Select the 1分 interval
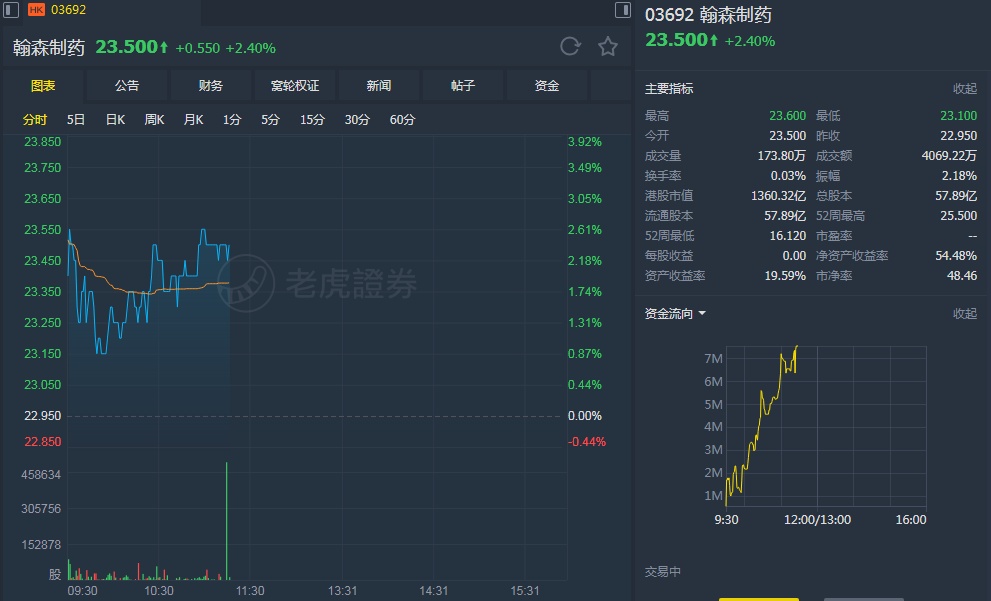 pos(232,119)
